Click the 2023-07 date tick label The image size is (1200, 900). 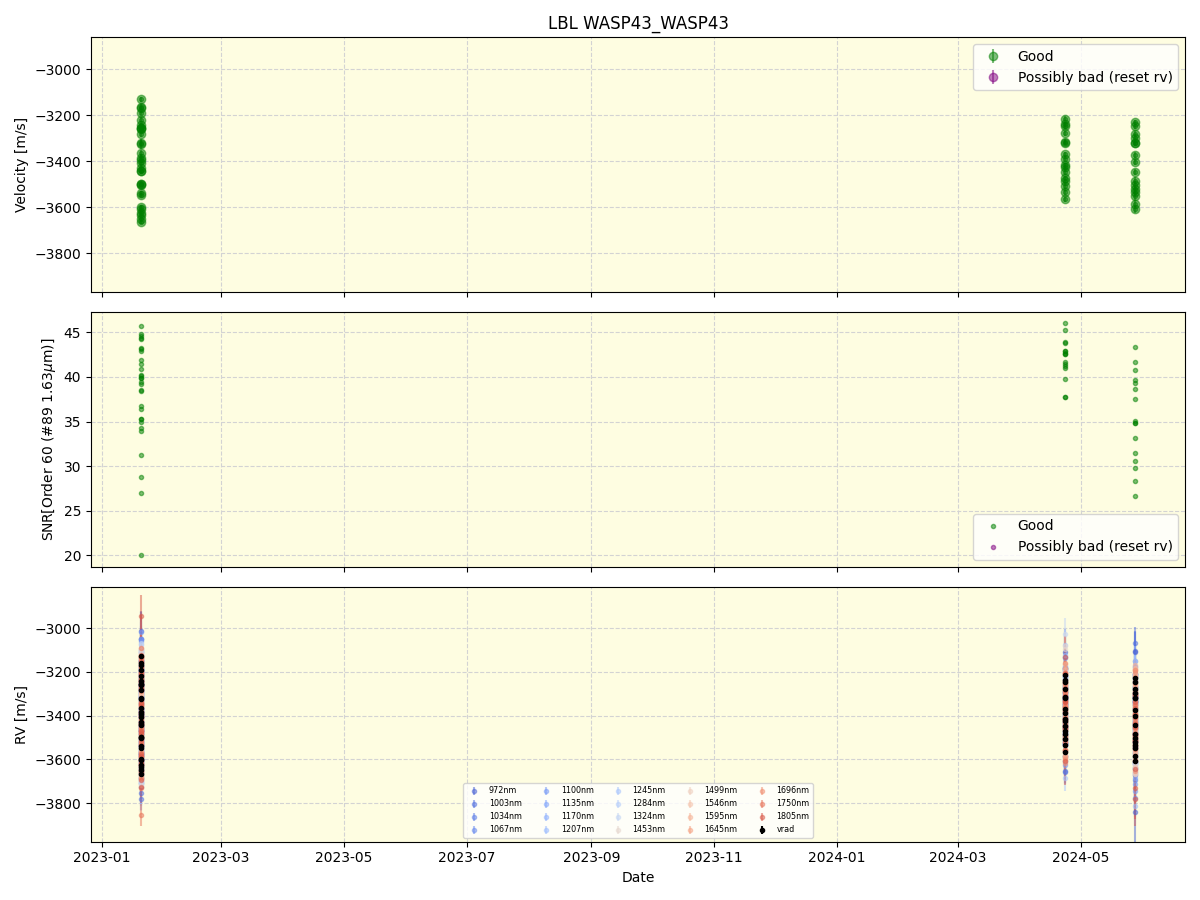pyautogui.click(x=467, y=857)
